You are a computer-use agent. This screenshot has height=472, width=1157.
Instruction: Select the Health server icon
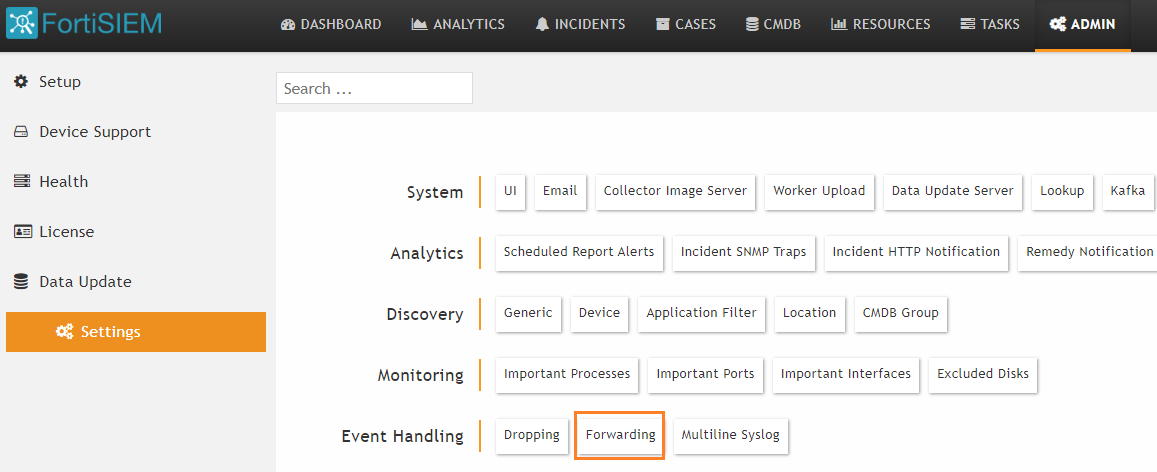tap(21, 181)
